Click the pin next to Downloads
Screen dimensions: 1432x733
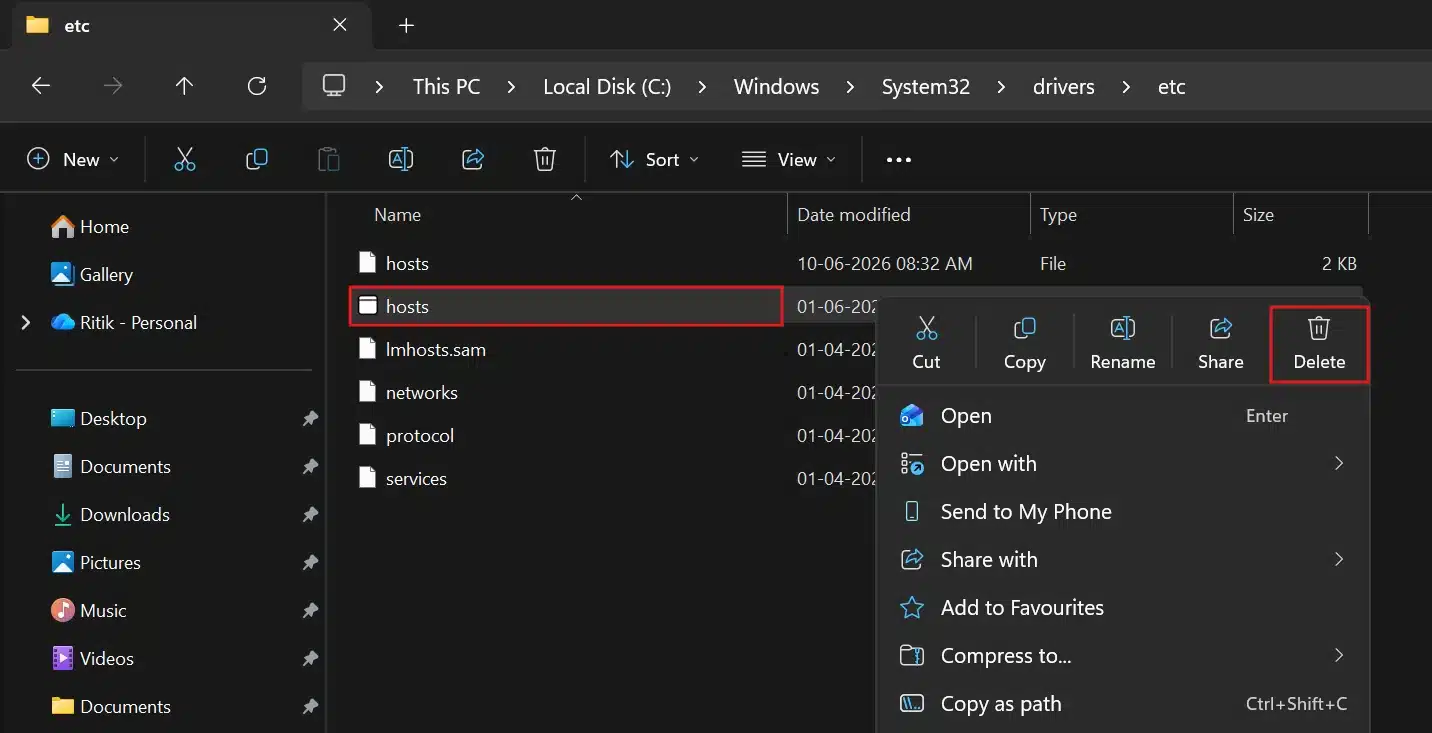point(310,515)
